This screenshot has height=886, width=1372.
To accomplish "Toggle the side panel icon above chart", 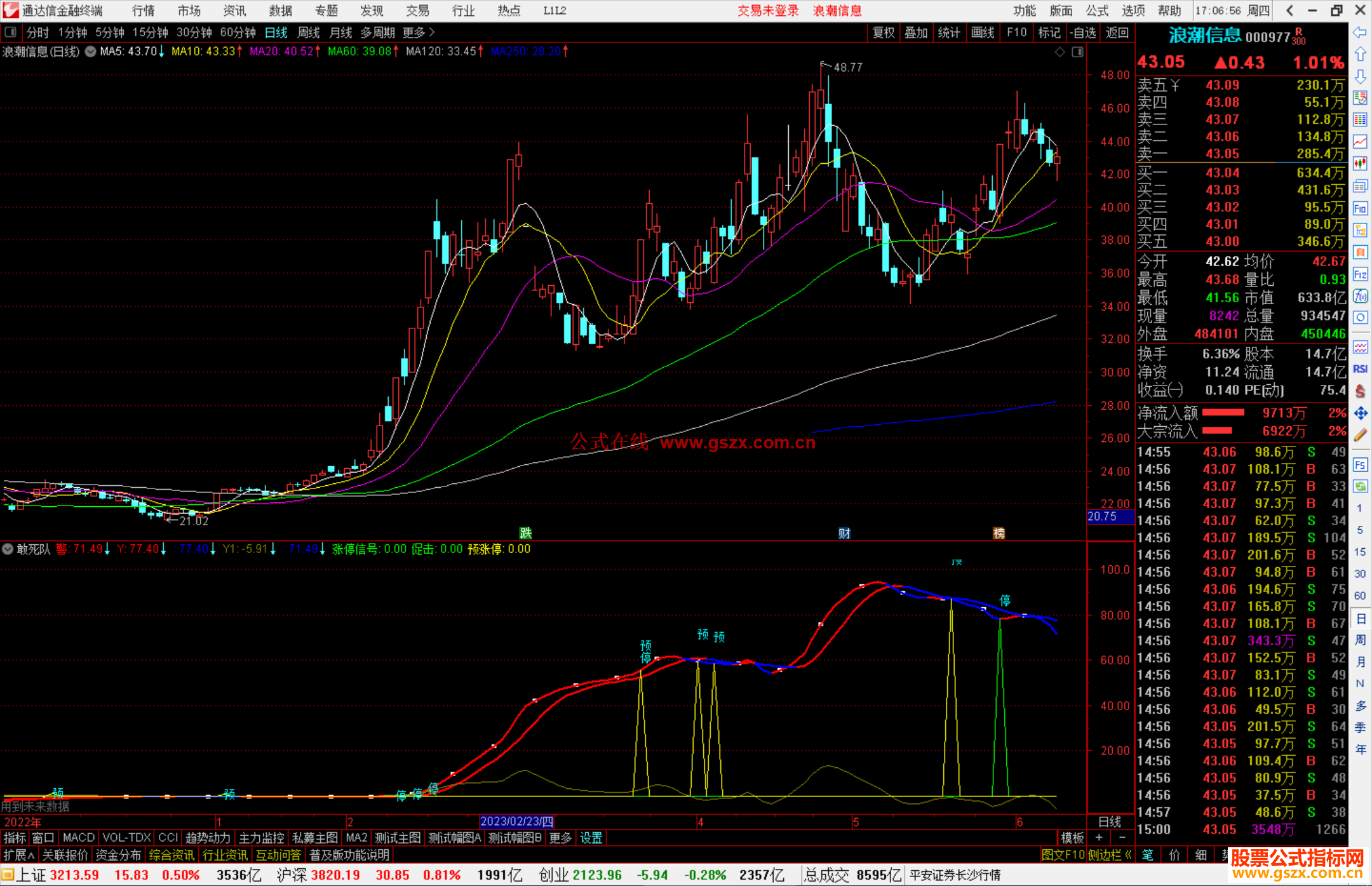I will (x=1077, y=52).
